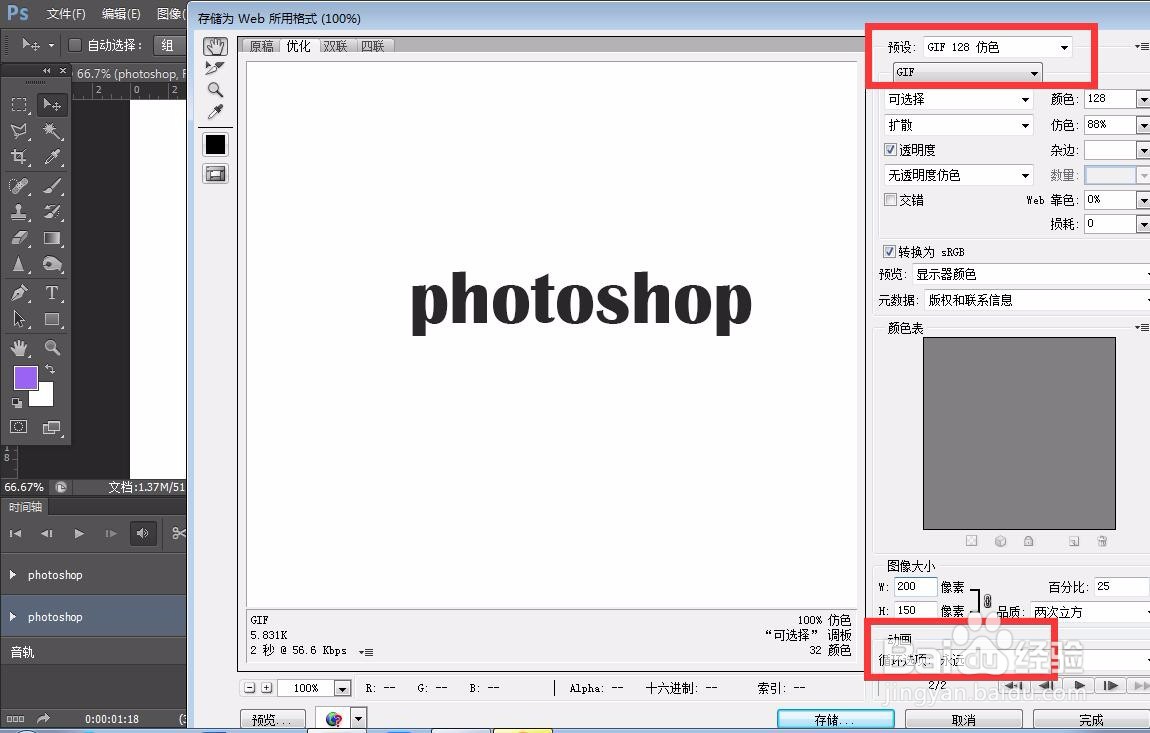
Task: Open the 显示器颜色 preview dropdown
Action: [x=1031, y=274]
